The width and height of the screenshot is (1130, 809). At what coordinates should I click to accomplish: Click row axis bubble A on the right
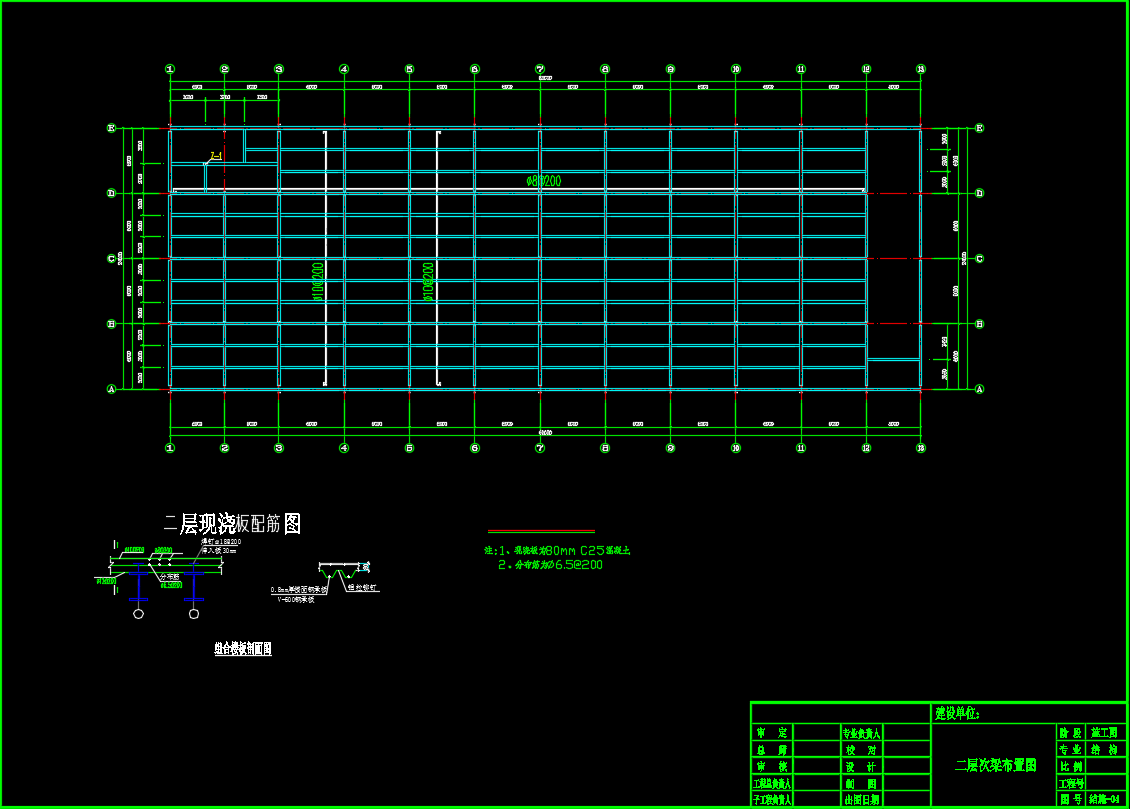(x=979, y=389)
